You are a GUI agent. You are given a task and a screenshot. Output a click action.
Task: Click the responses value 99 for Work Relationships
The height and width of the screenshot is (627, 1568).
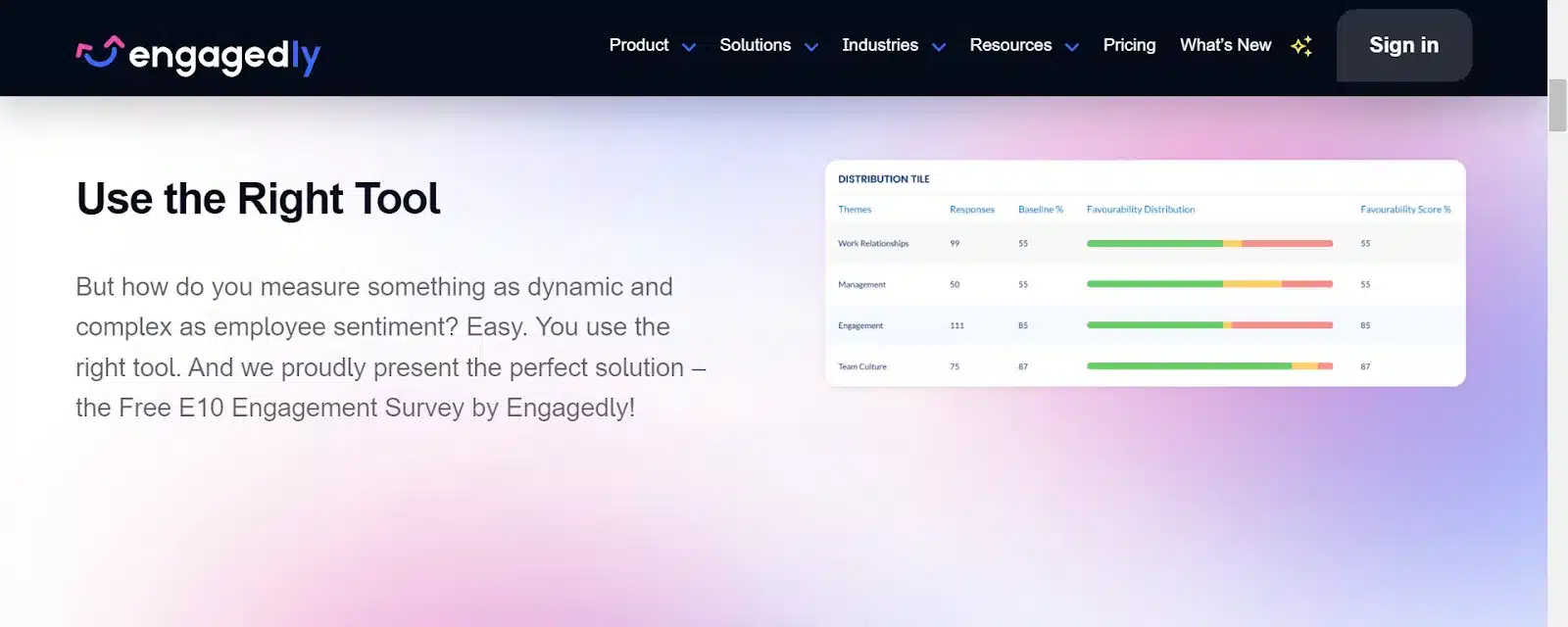(x=955, y=244)
